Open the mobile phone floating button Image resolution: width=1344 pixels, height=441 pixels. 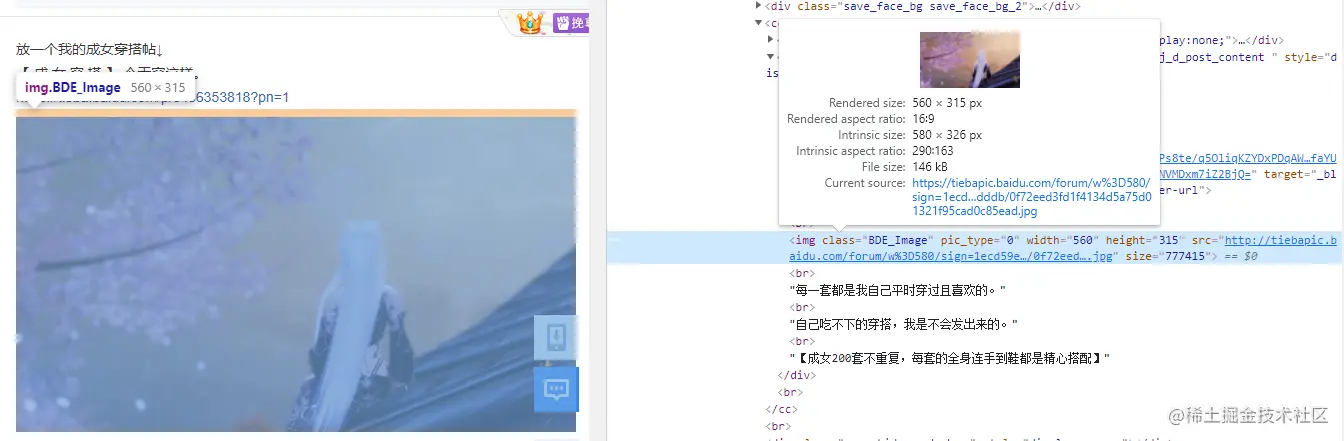[555, 338]
